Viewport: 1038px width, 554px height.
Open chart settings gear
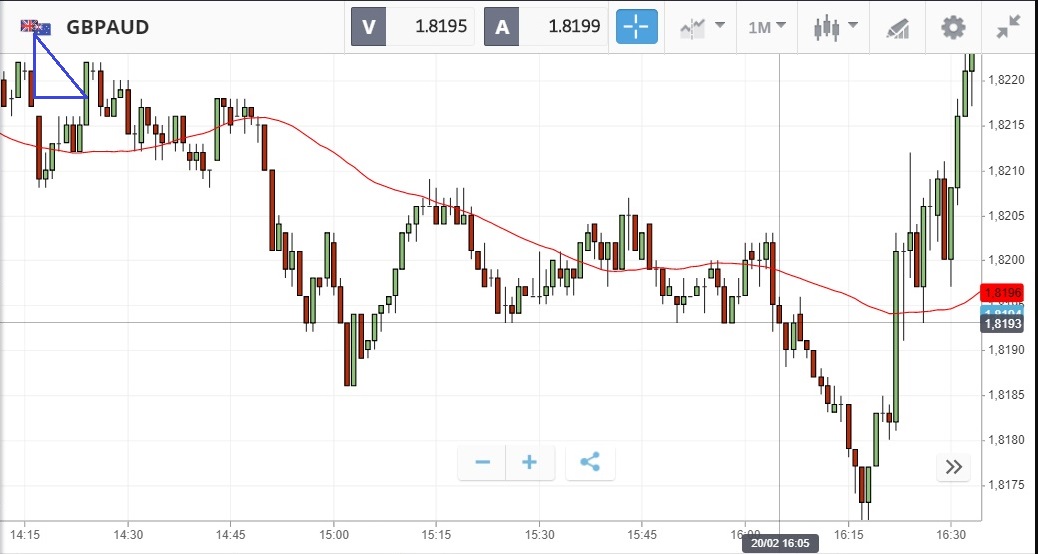tap(954, 27)
